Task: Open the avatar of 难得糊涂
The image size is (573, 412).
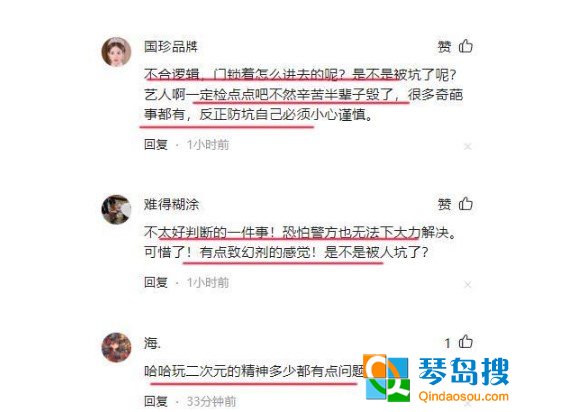Action: [x=116, y=209]
